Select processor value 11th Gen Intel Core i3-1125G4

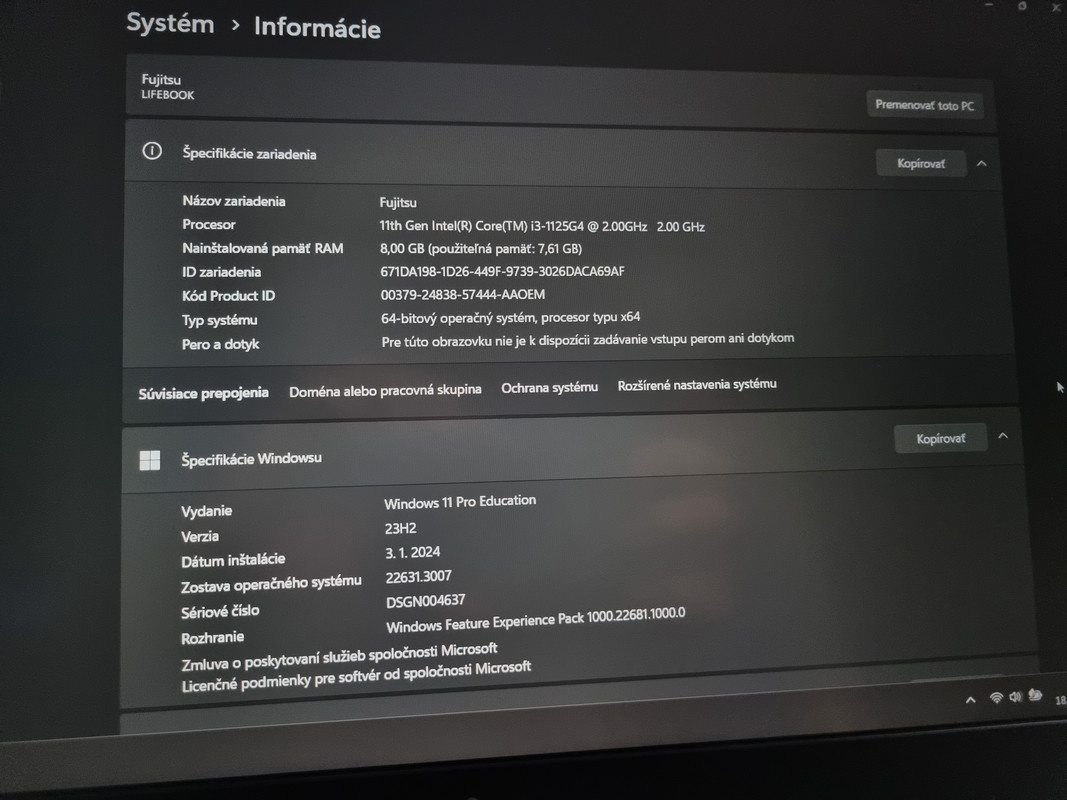[x=542, y=226]
